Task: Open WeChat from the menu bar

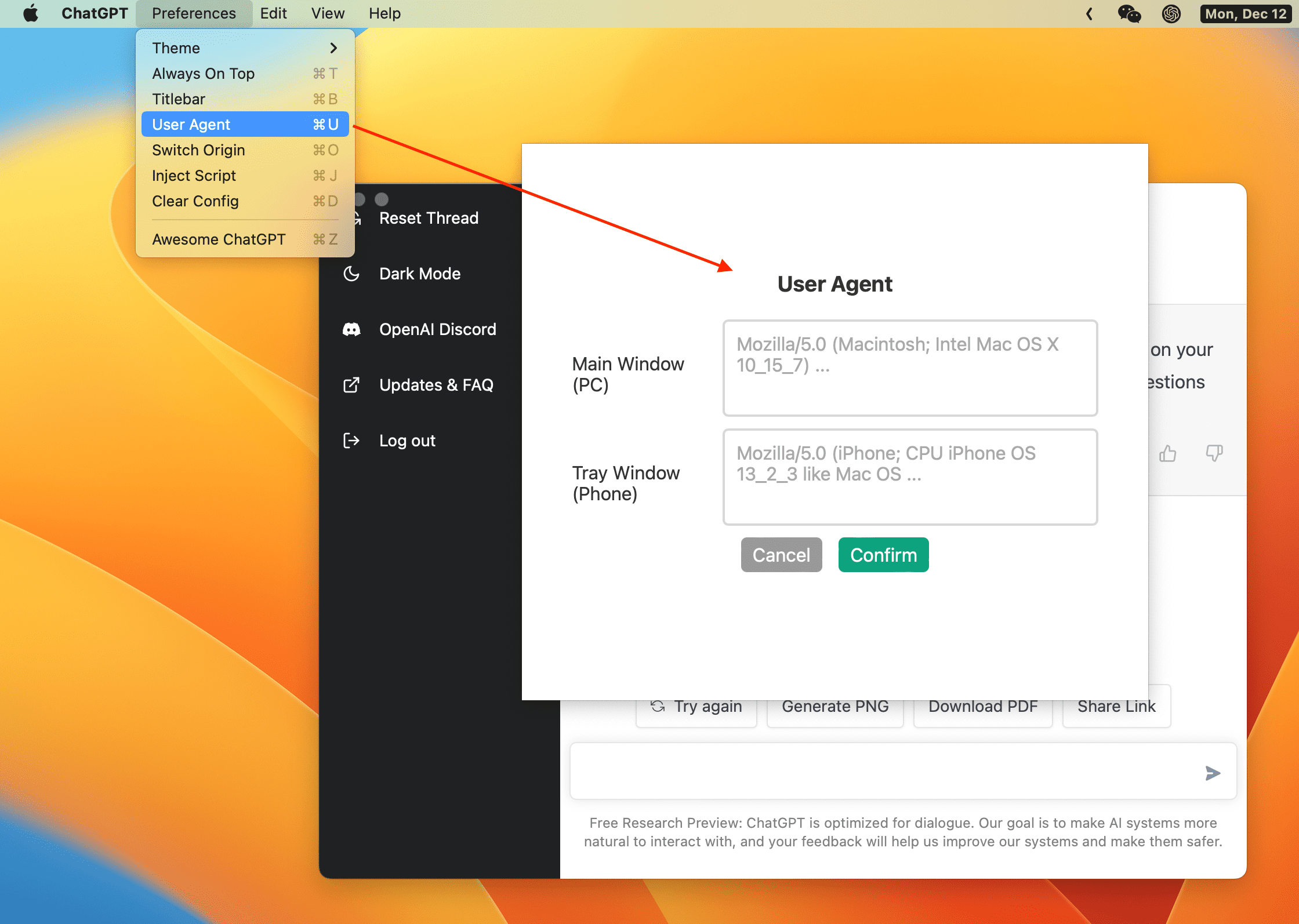Action: click(1130, 13)
